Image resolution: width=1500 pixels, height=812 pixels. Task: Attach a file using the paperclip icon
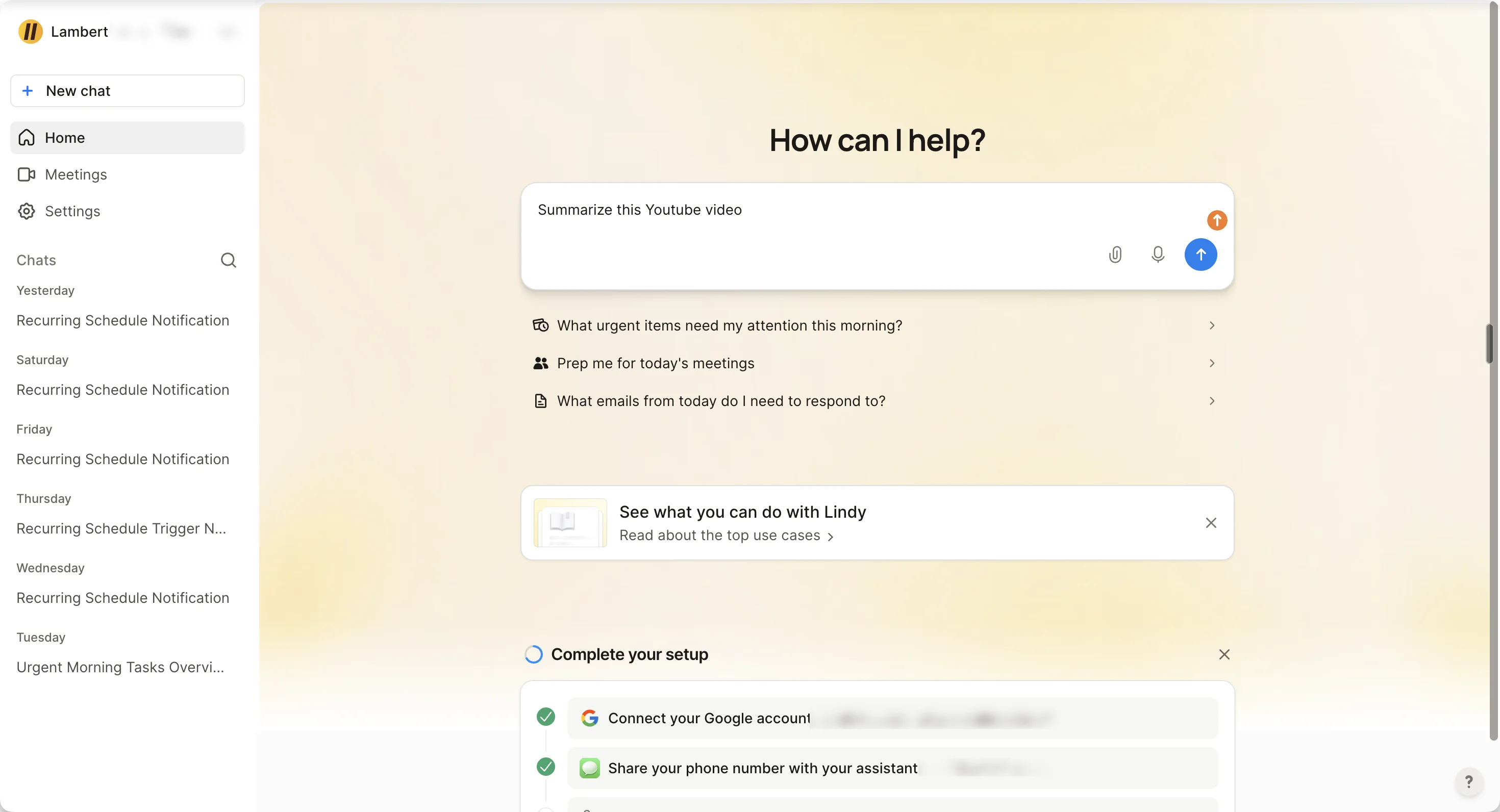coord(1115,255)
